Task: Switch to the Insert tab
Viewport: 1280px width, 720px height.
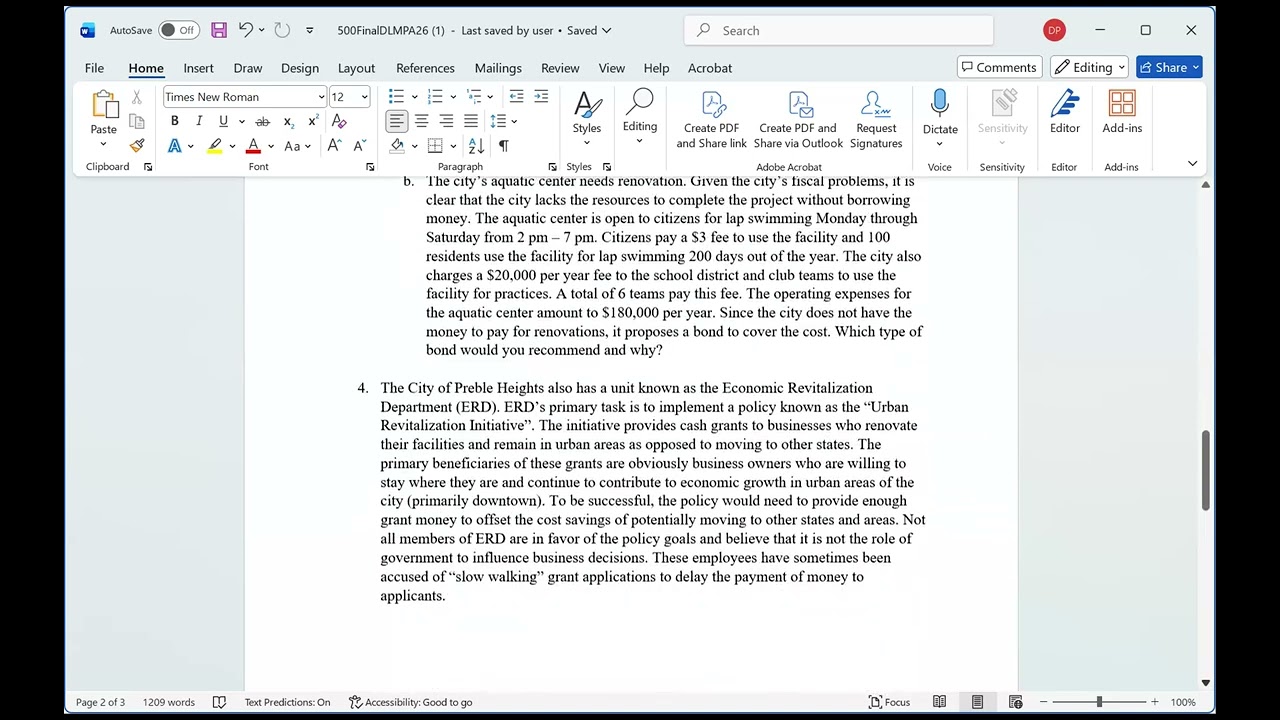Action: tap(198, 68)
